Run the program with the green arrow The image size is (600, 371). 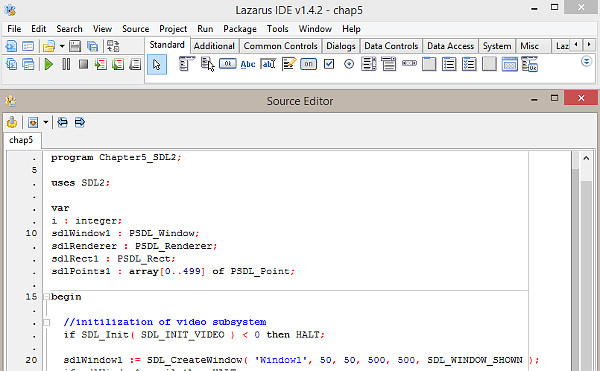(x=49, y=64)
